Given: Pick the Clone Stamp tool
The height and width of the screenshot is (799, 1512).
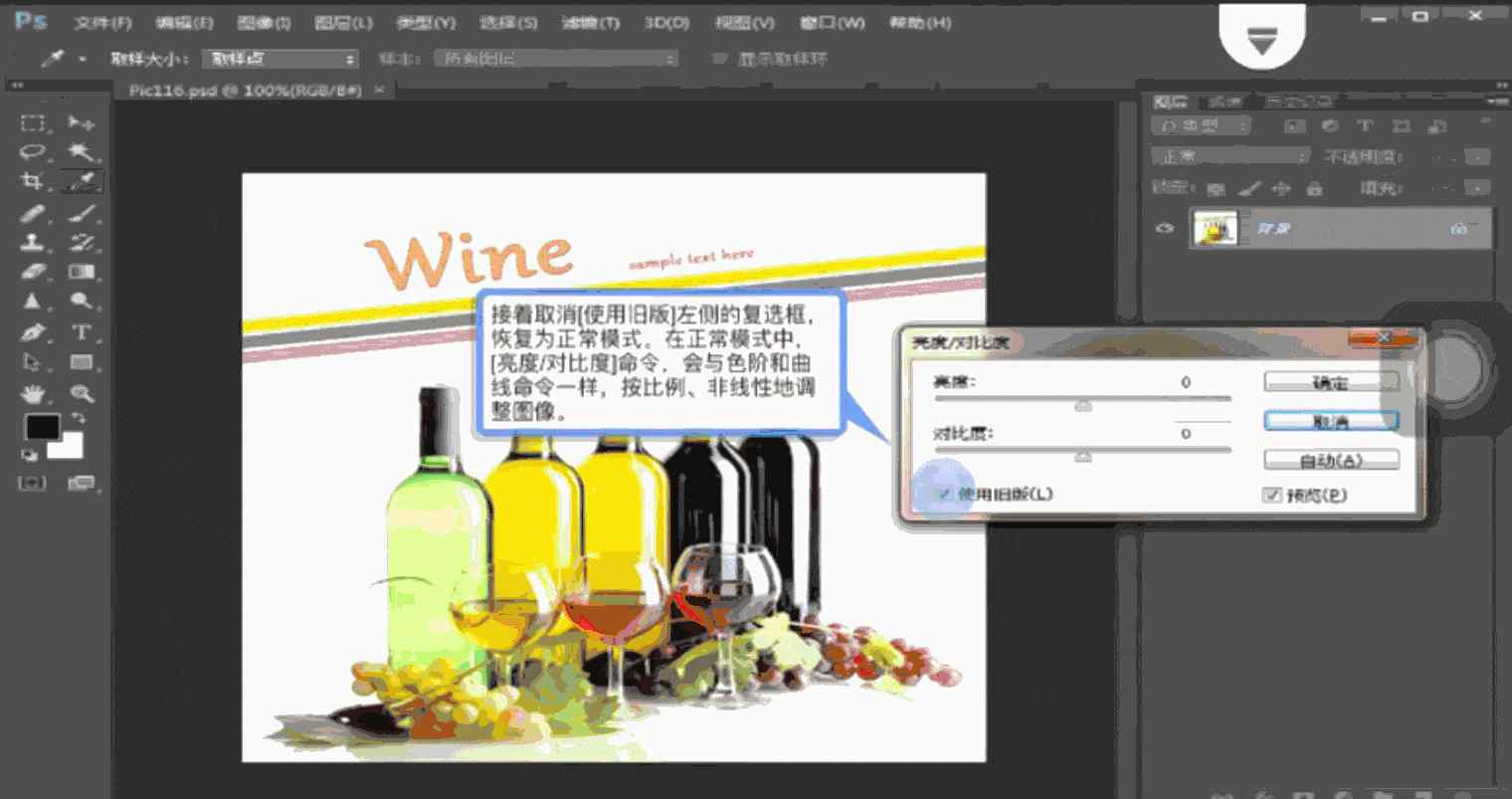Looking at the screenshot, I should click(33, 242).
